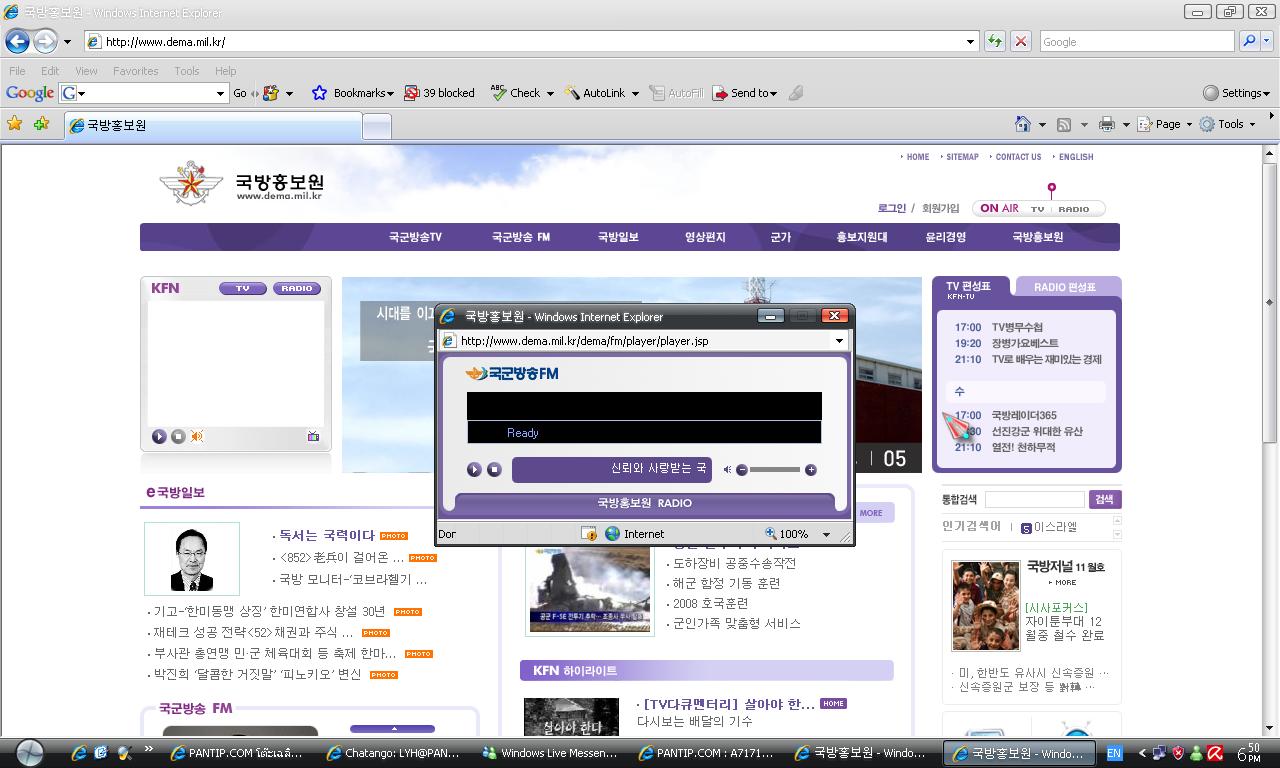
Task: Toggle the KFN widget RADIO button
Action: pyautogui.click(x=297, y=288)
